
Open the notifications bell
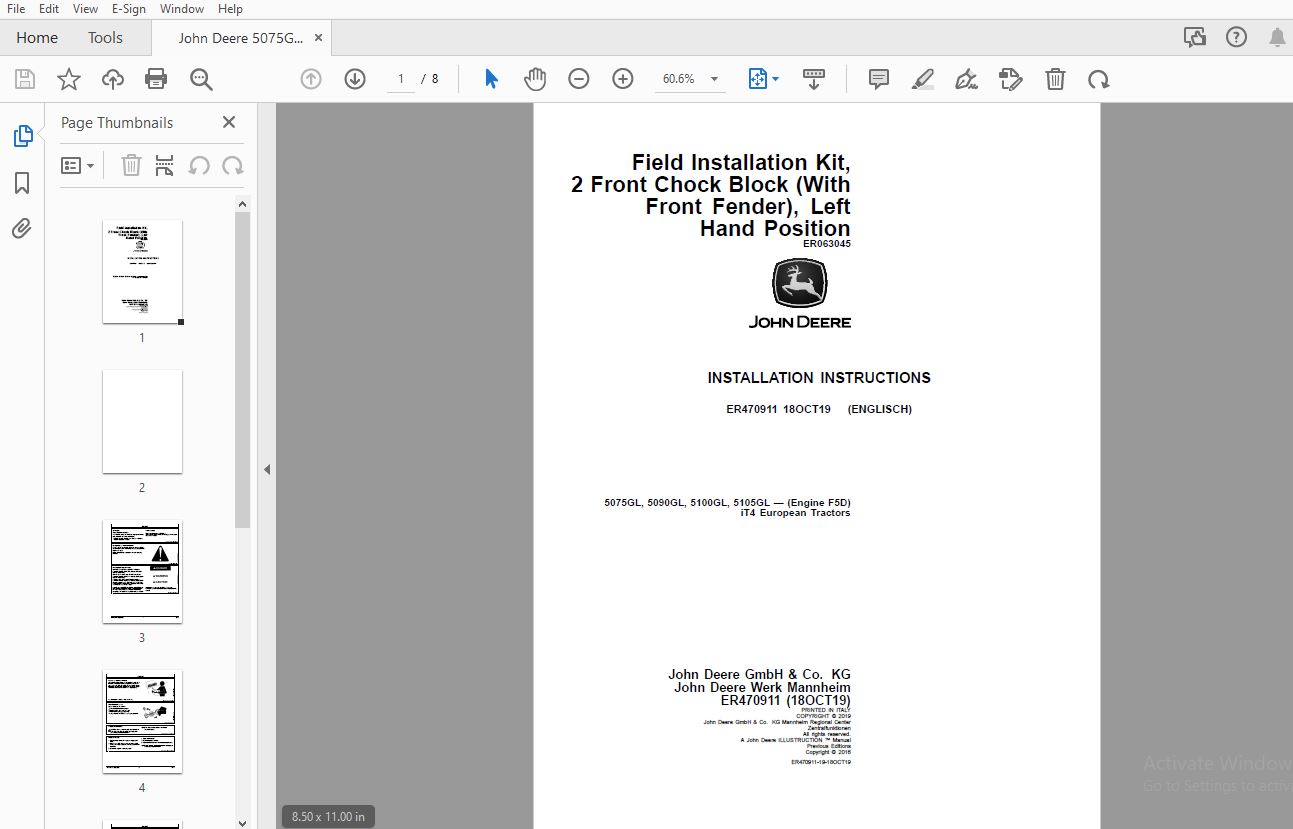click(x=1277, y=38)
